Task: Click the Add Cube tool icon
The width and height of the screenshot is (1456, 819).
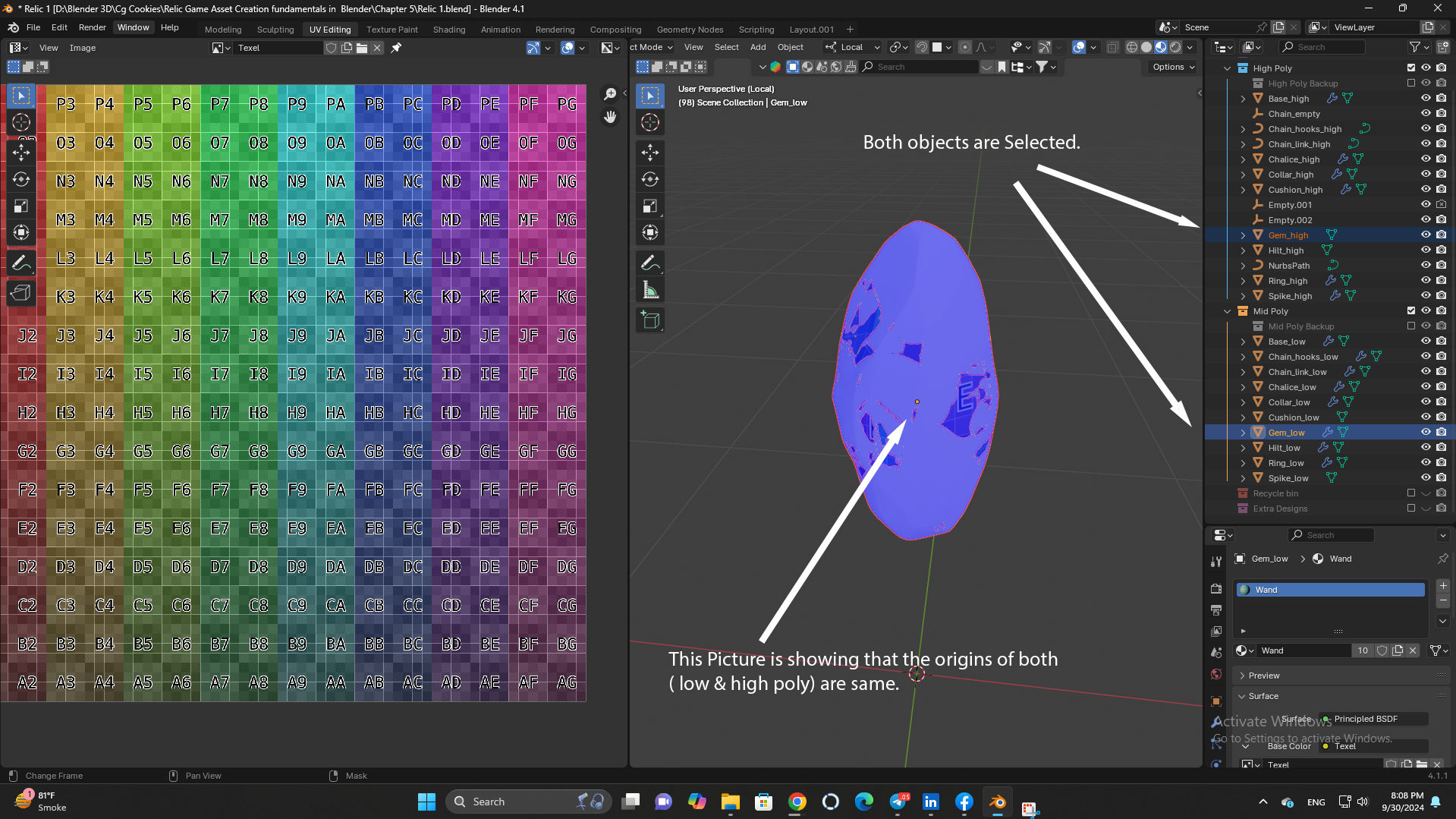Action: (650, 320)
